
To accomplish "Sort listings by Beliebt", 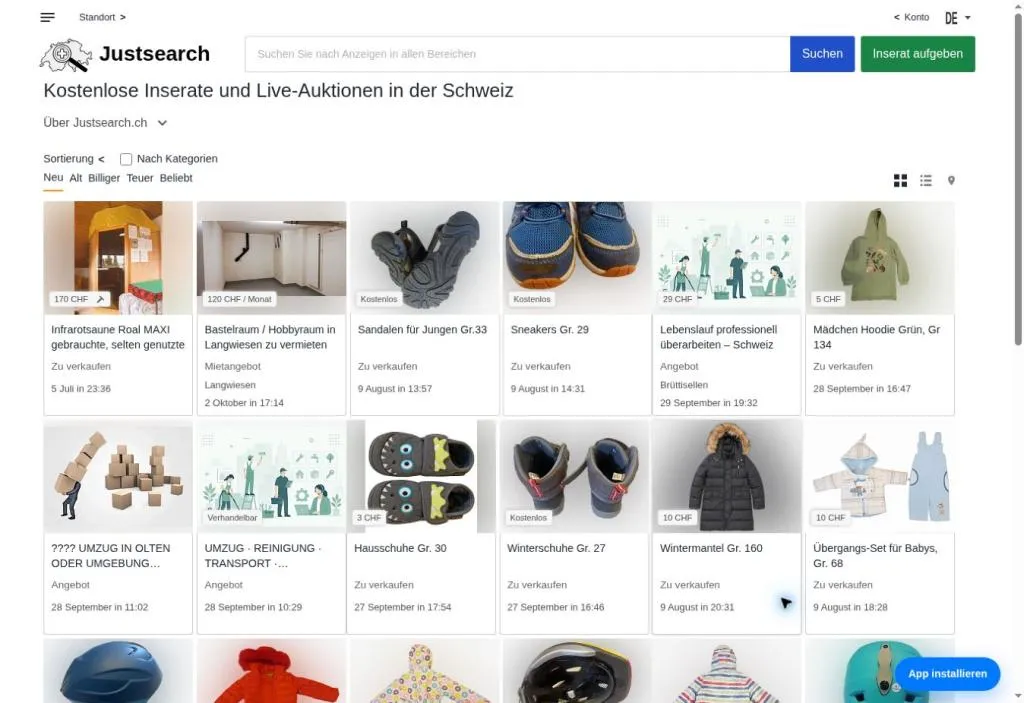I will pos(176,178).
